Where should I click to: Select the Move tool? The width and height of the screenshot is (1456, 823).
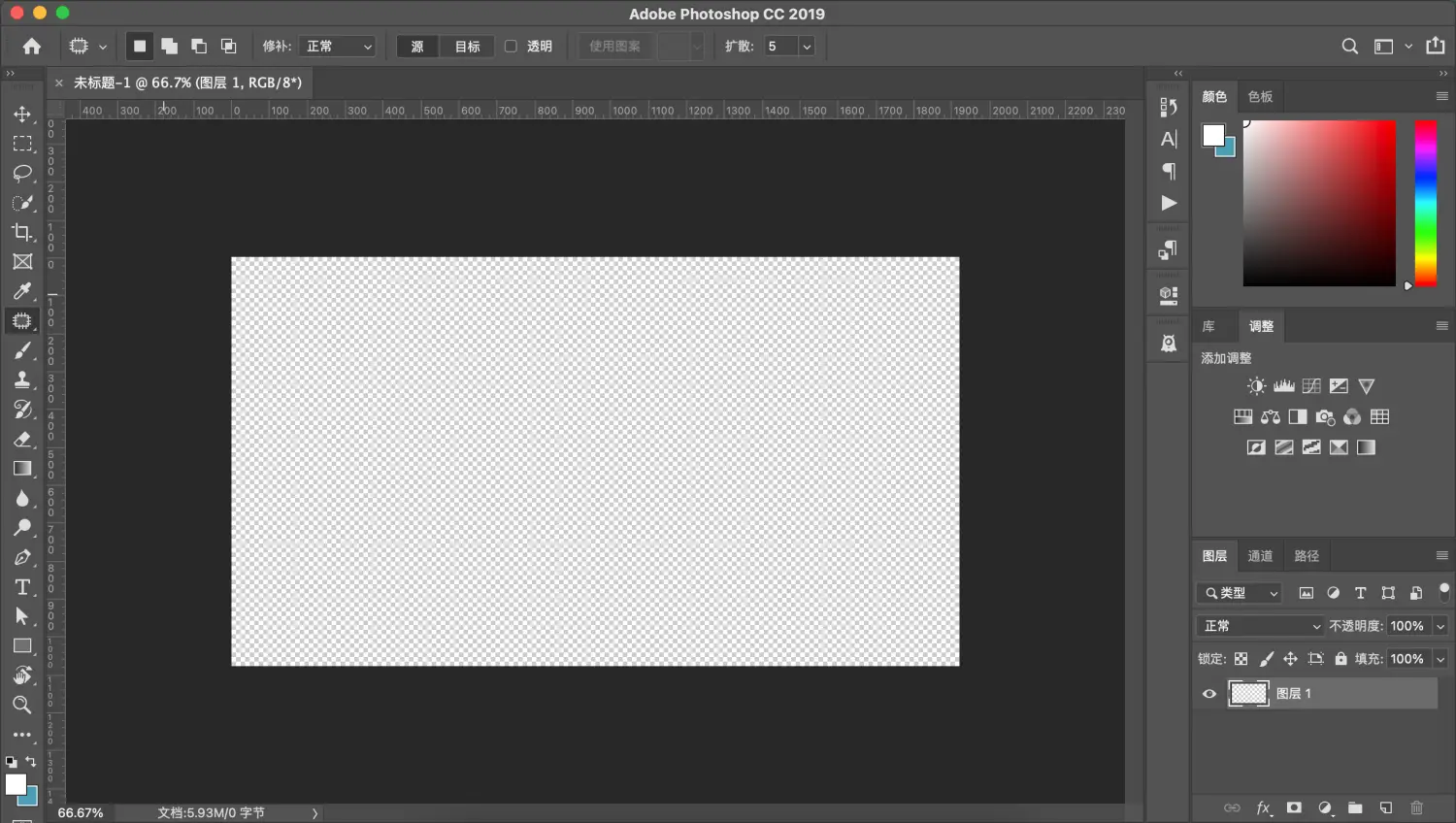[x=22, y=115]
